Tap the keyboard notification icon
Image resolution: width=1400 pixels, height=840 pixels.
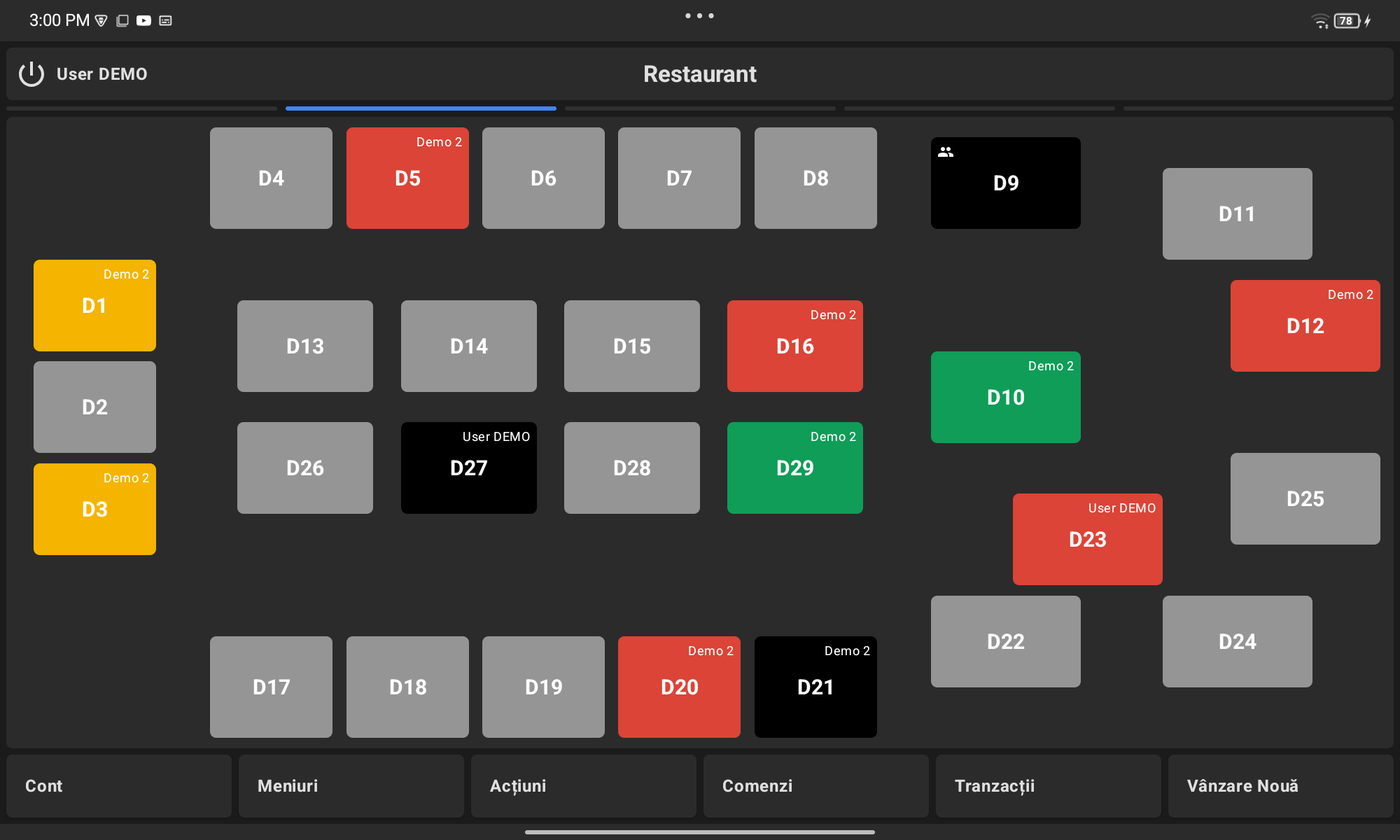[165, 21]
